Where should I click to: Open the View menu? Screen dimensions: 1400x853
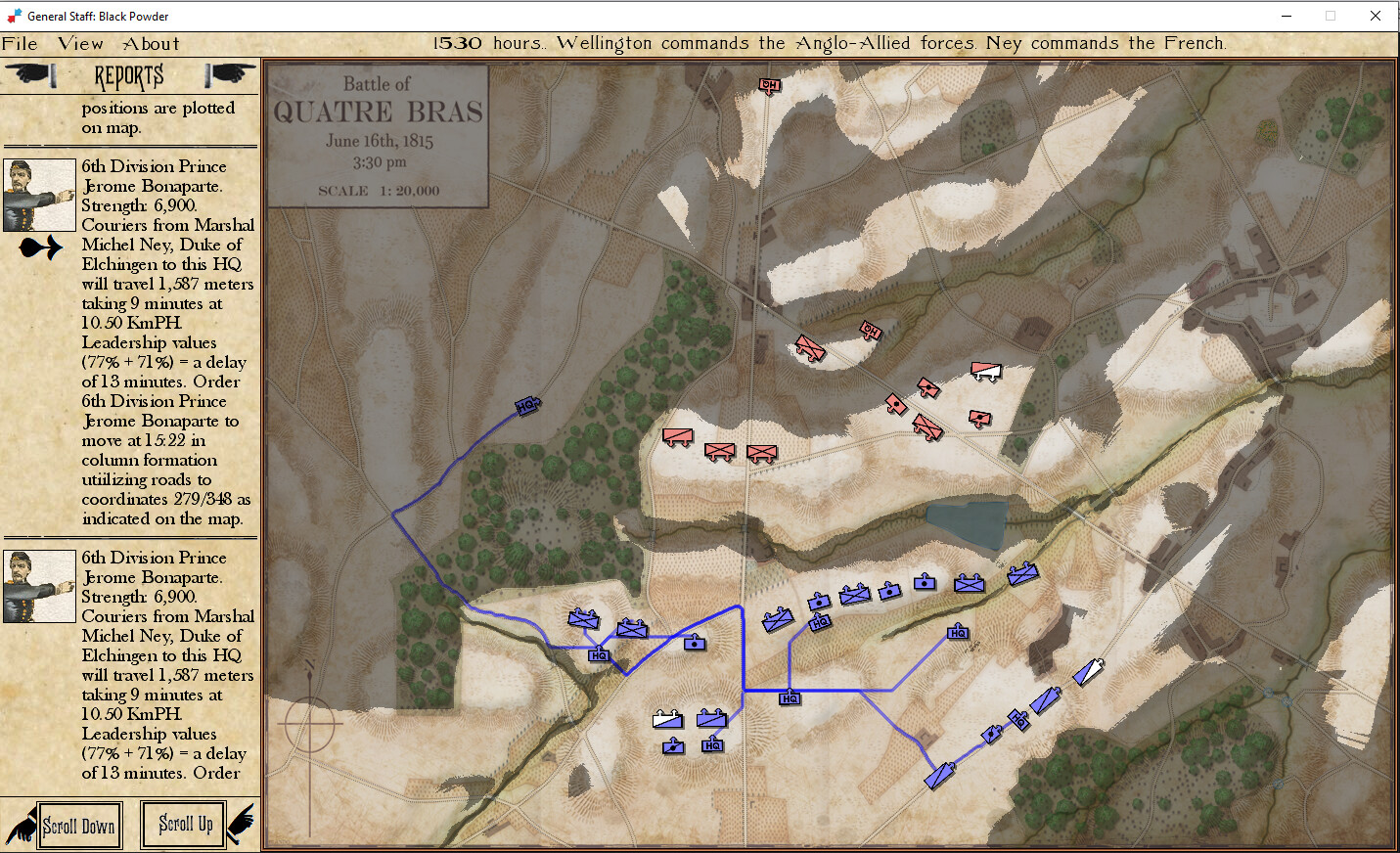79,43
